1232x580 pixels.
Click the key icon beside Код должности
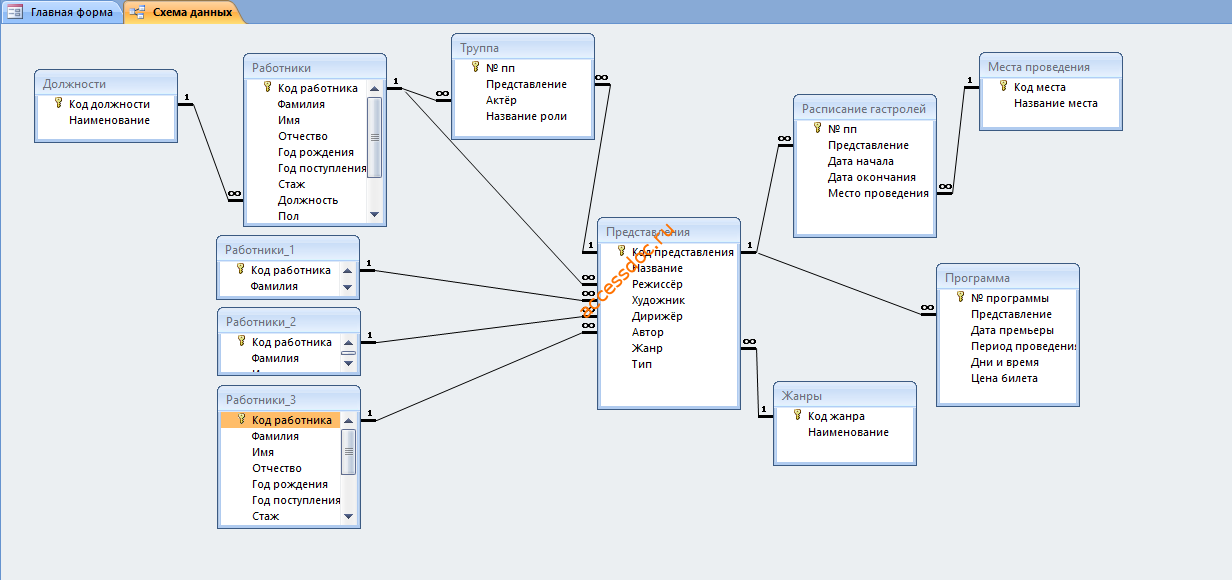[x=58, y=103]
